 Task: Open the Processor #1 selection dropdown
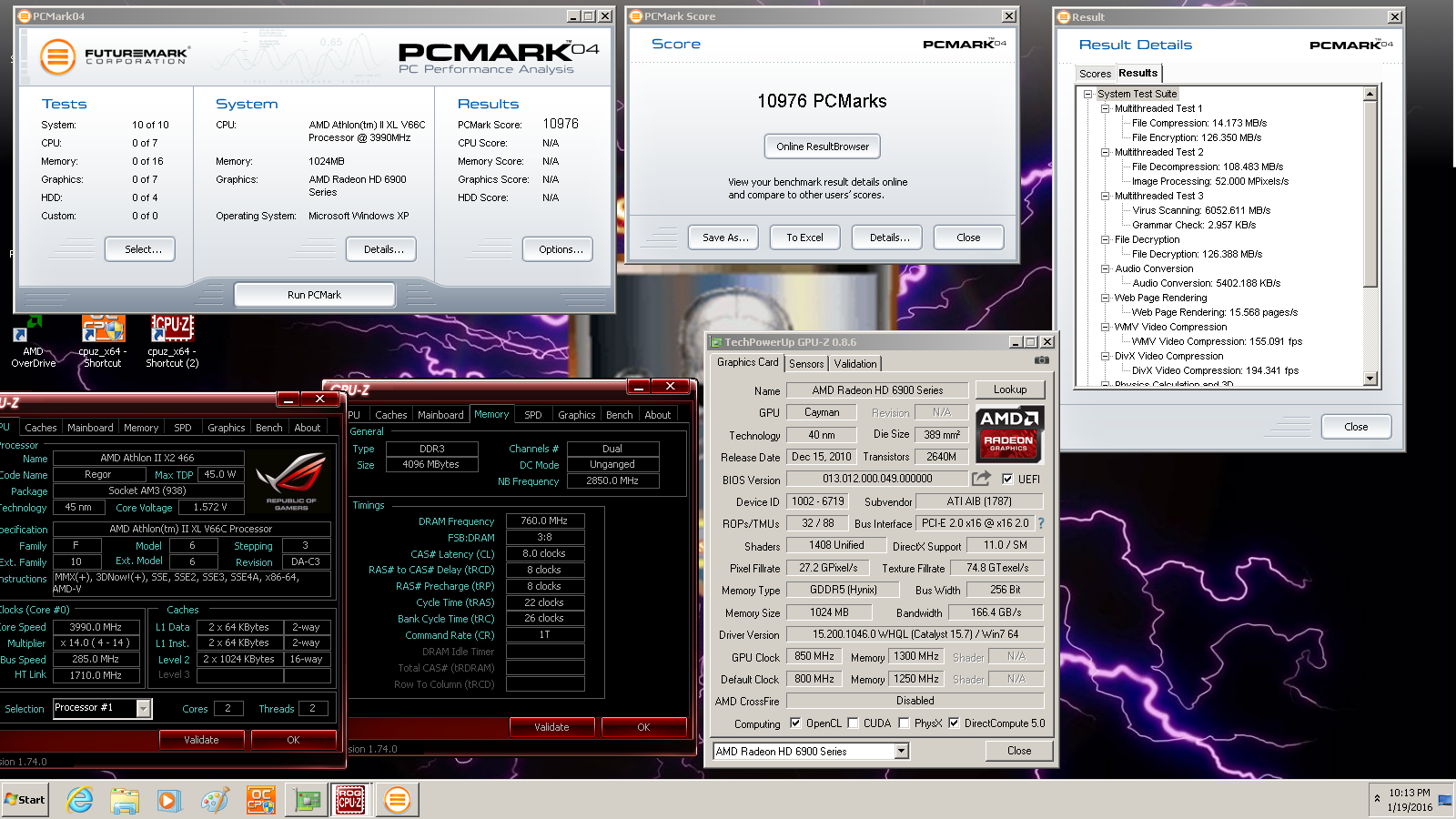click(143, 708)
